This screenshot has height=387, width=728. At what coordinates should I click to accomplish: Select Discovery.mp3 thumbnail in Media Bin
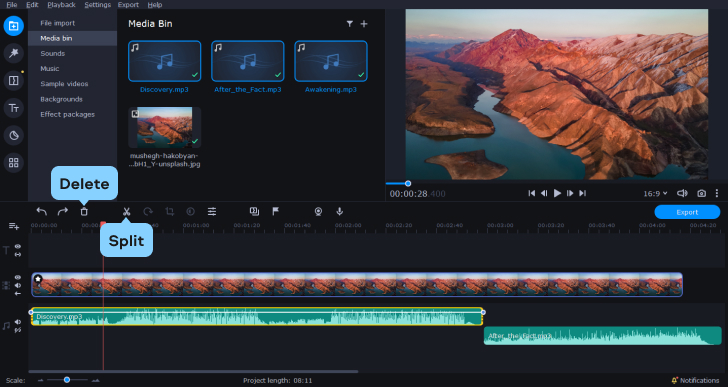(164, 61)
